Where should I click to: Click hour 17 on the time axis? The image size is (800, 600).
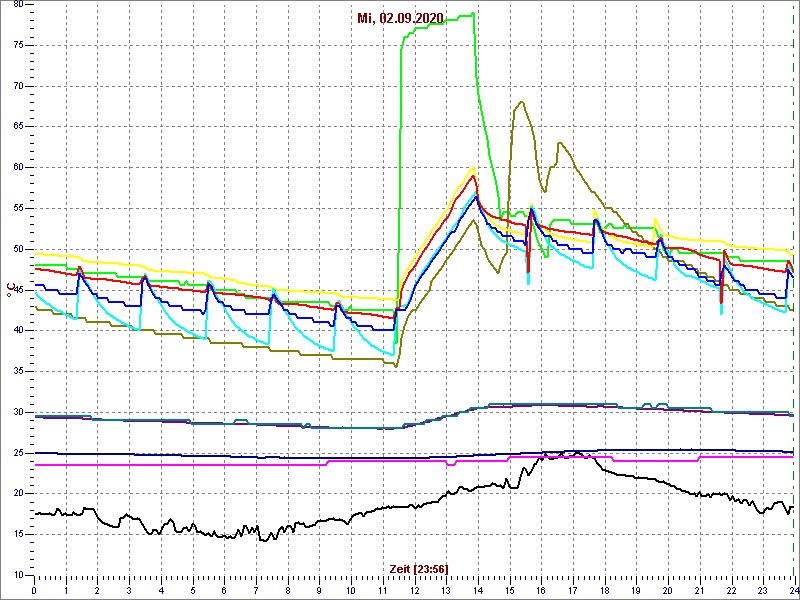tap(572, 589)
